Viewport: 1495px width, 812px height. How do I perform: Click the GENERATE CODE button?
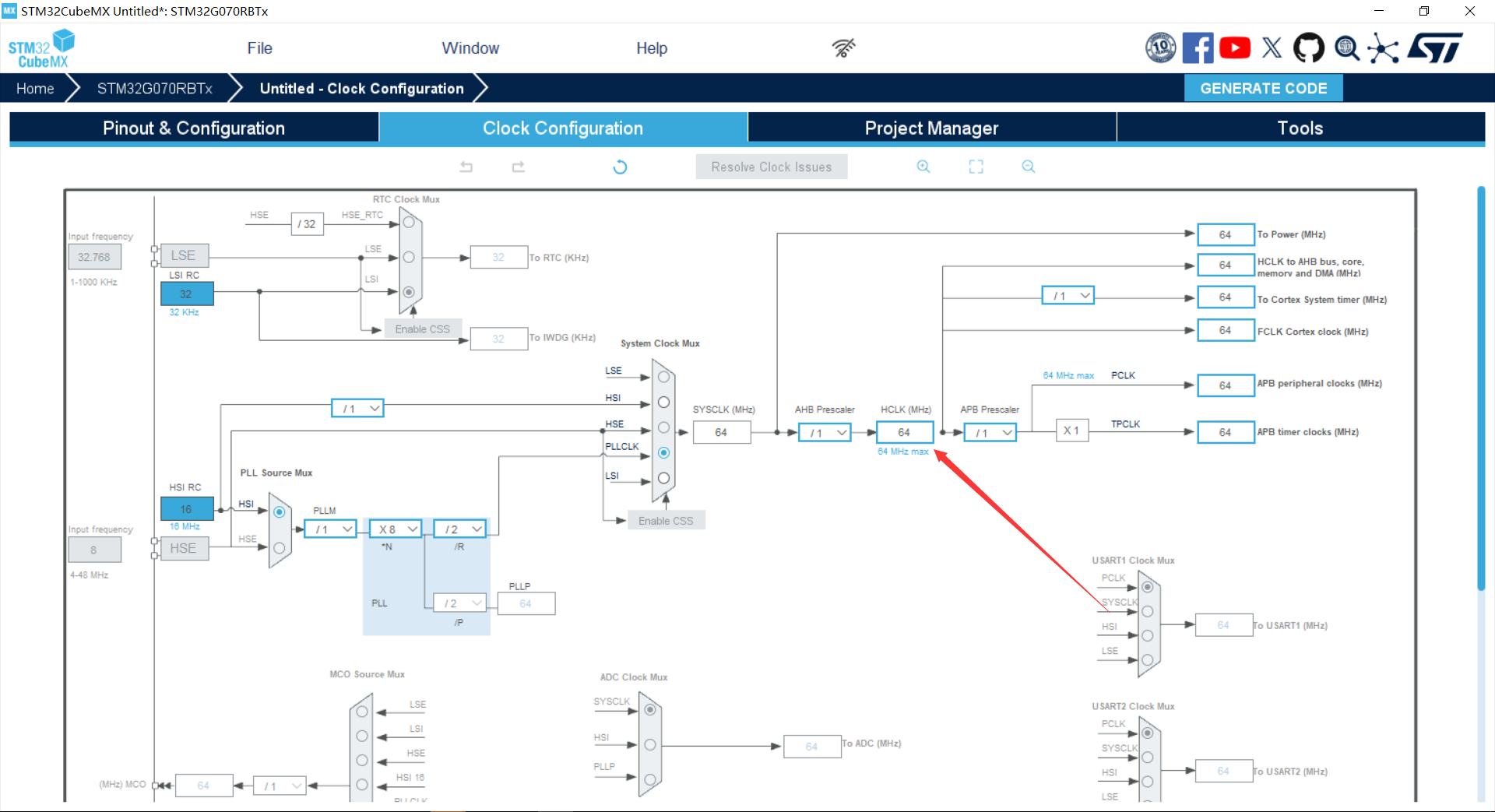coord(1263,89)
